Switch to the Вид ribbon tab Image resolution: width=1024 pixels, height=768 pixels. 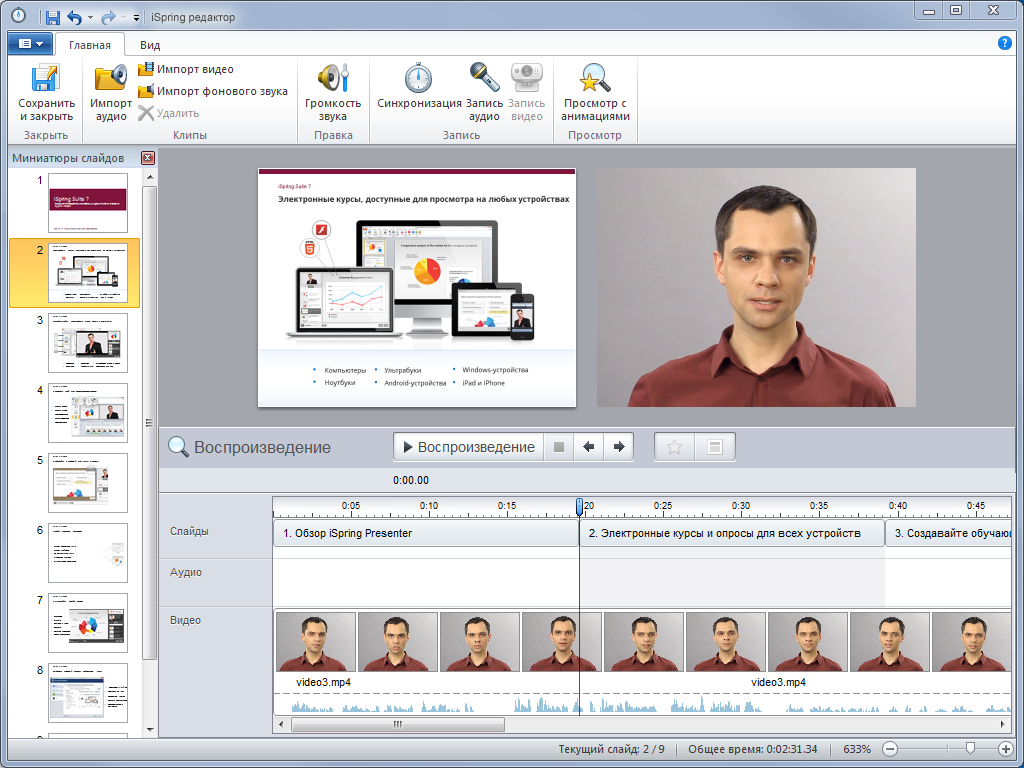click(x=150, y=45)
